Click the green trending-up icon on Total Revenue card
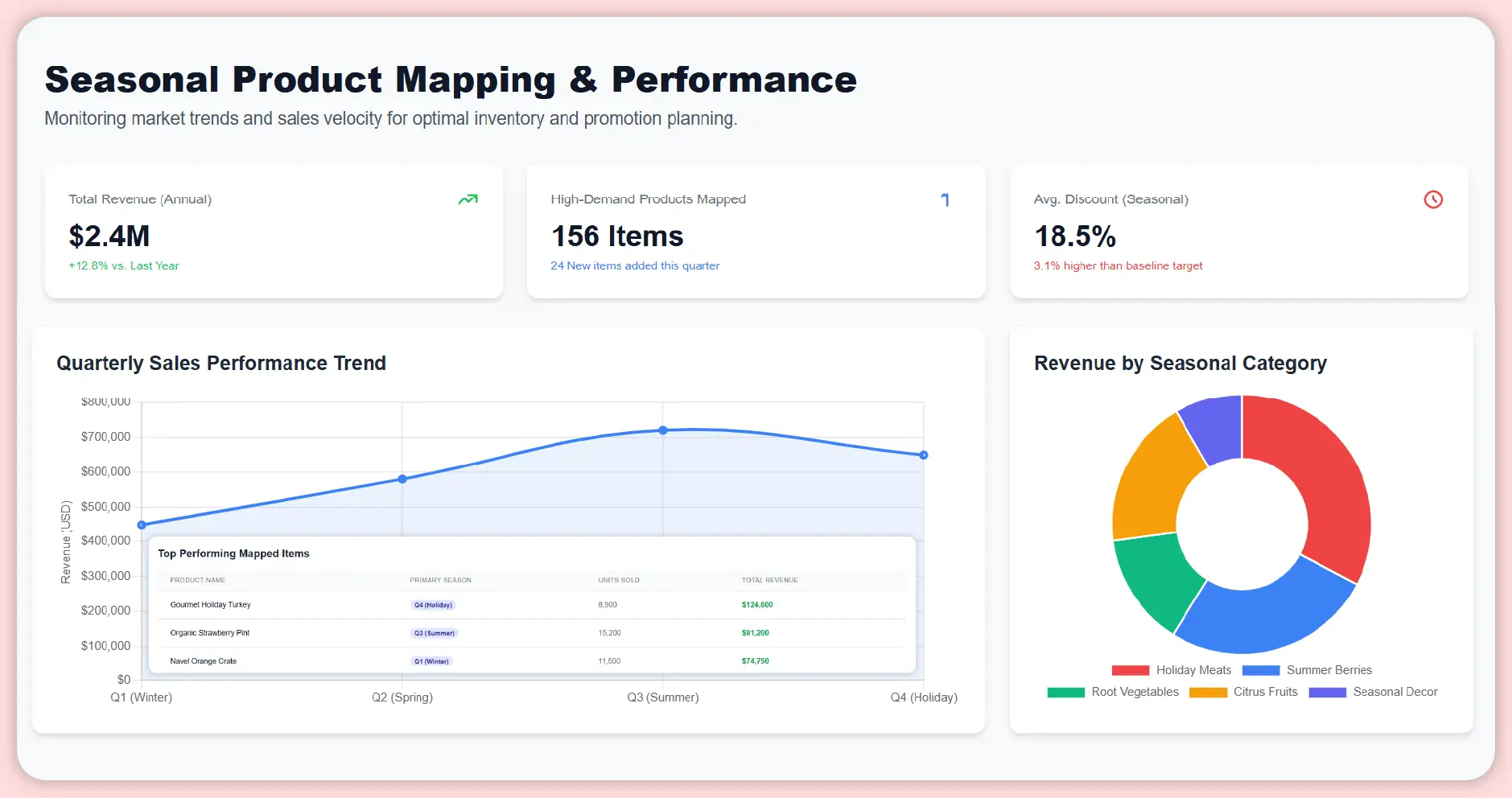1512x798 pixels. (469, 199)
